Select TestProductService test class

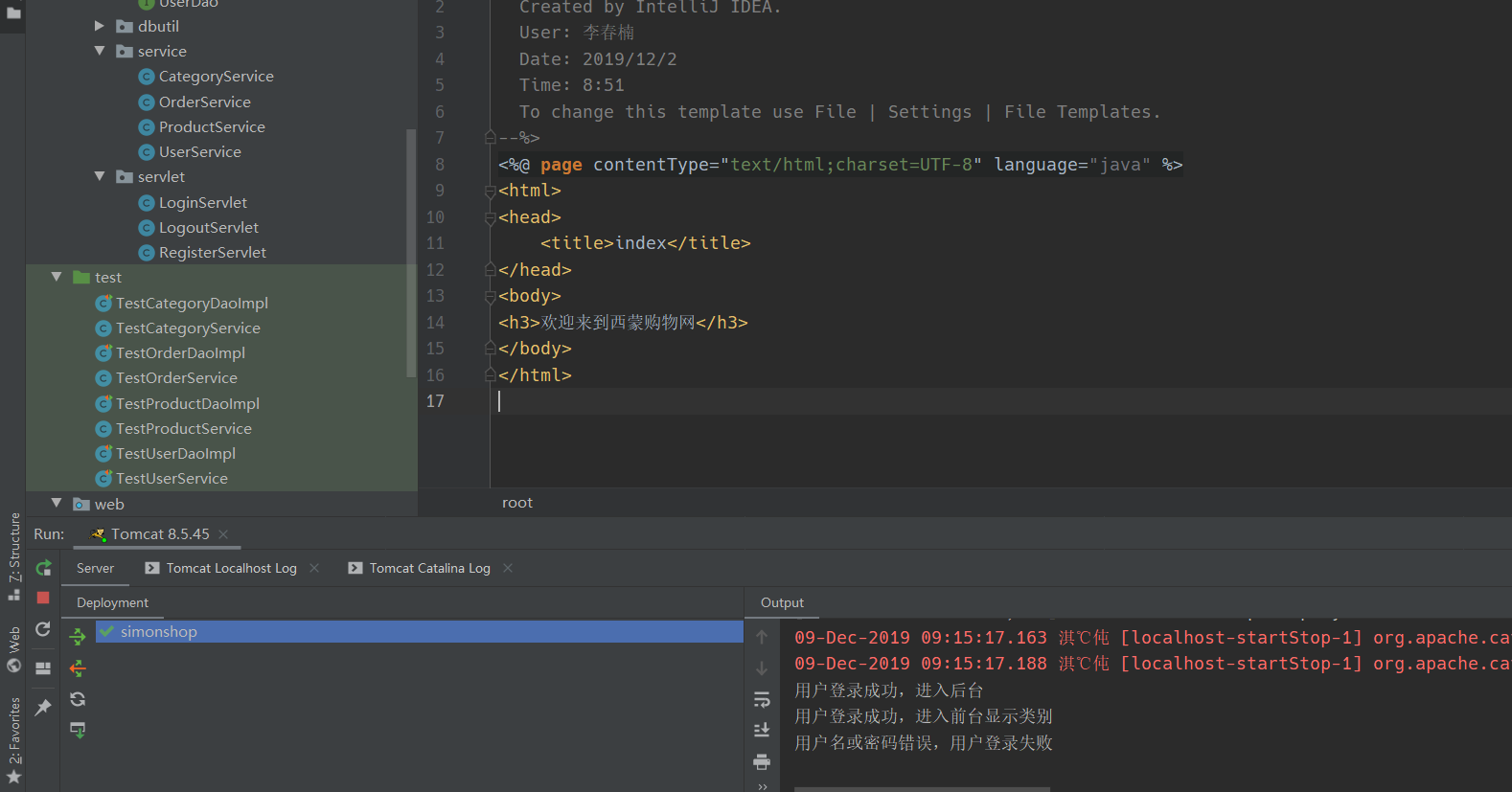coord(183,428)
